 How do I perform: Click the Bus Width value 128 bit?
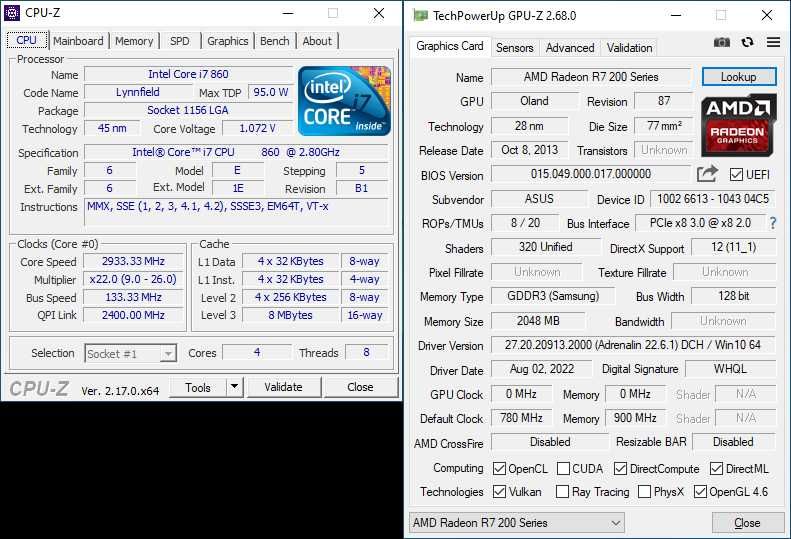(733, 296)
